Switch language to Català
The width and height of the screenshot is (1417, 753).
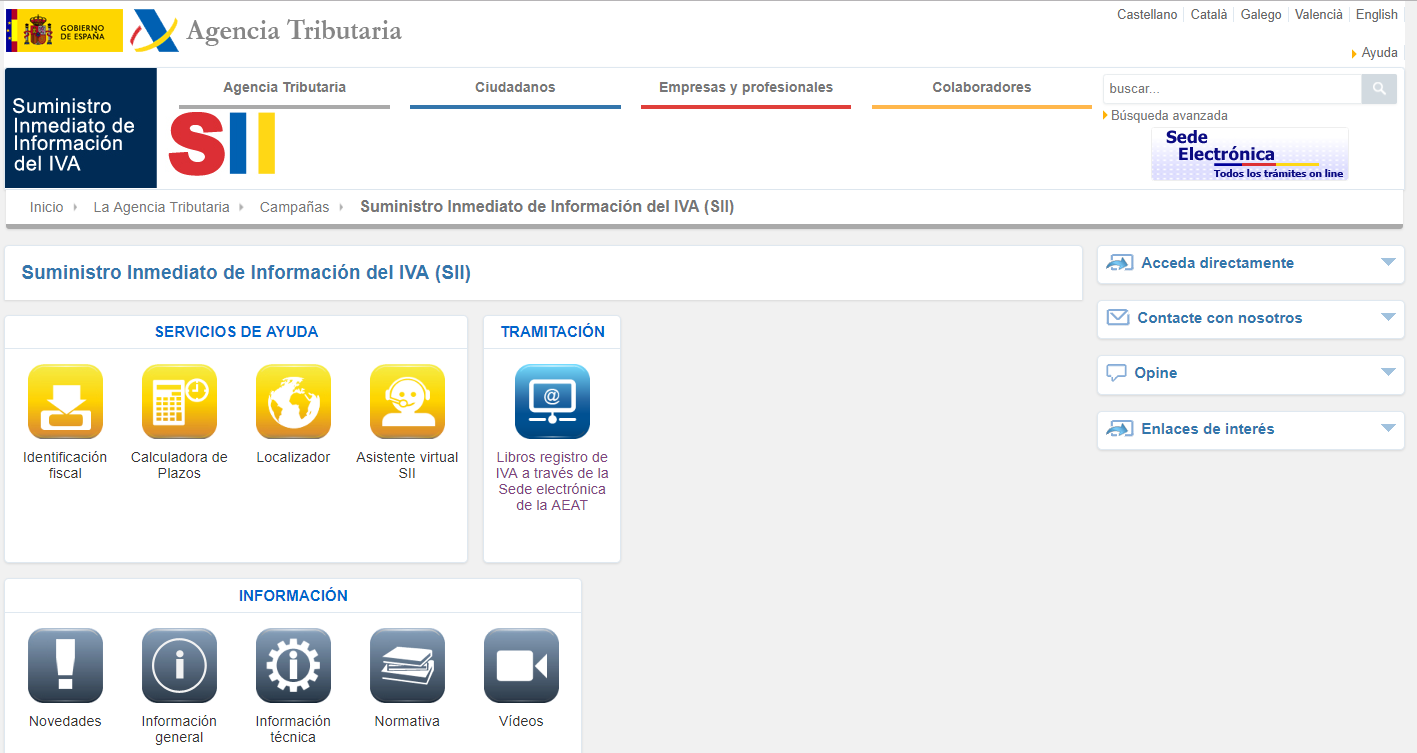(1209, 15)
